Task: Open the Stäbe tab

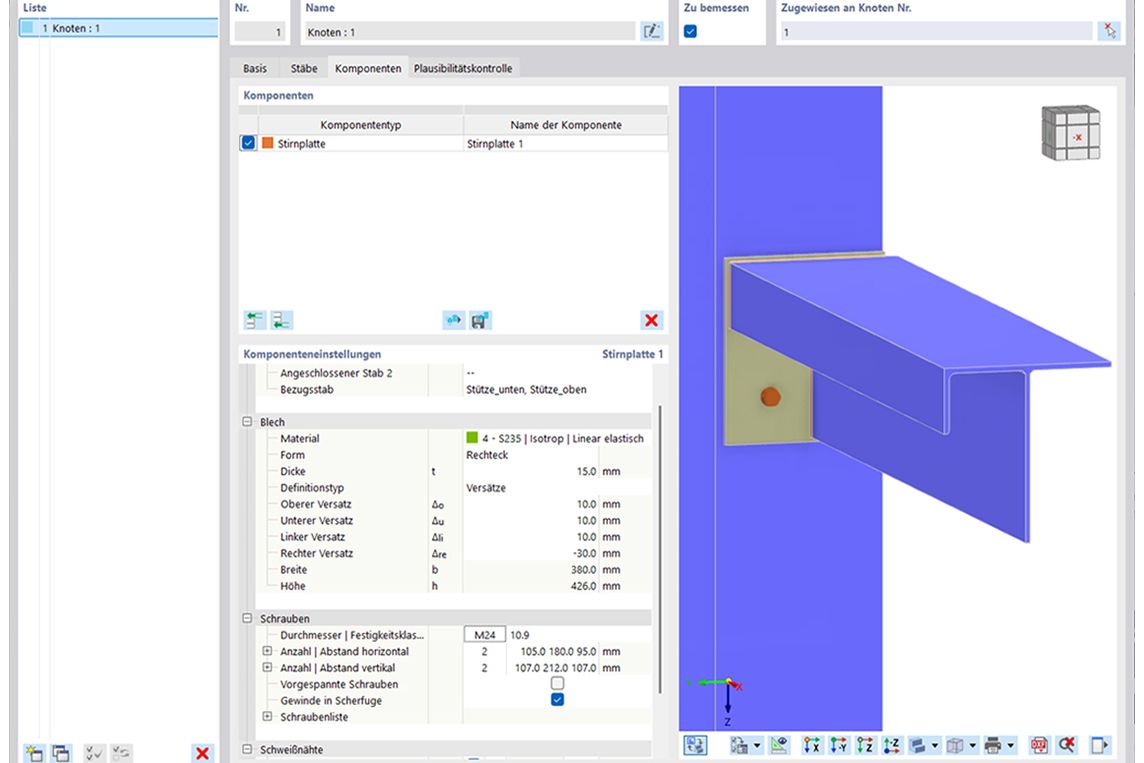Action: coord(304,68)
